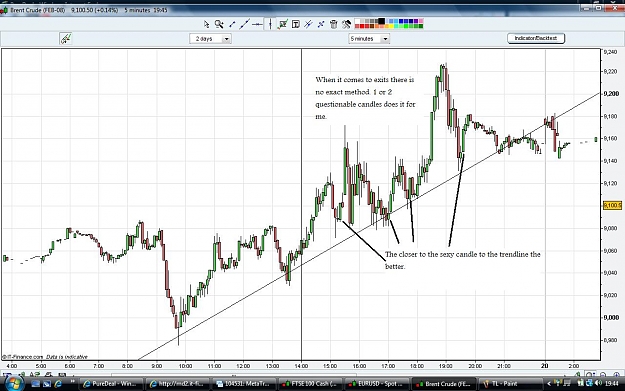This screenshot has width=625, height=391.
Task: Click the yellow 9,100.5 price label
Action: click(x=612, y=205)
